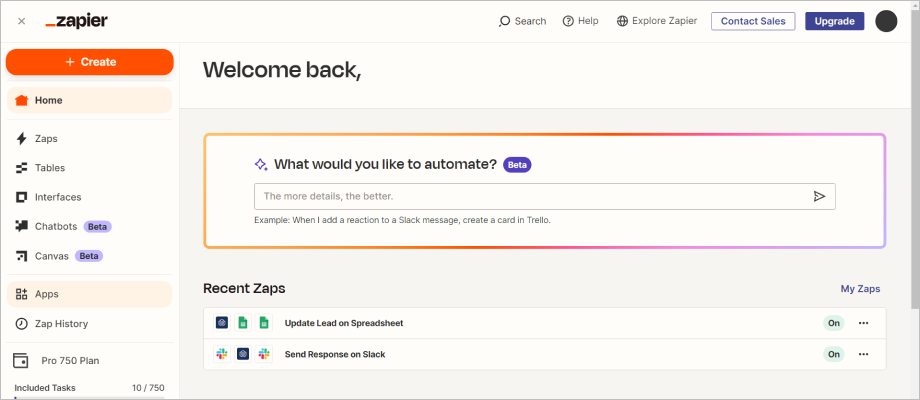
Task: Open the Help menu
Action: tap(580, 21)
